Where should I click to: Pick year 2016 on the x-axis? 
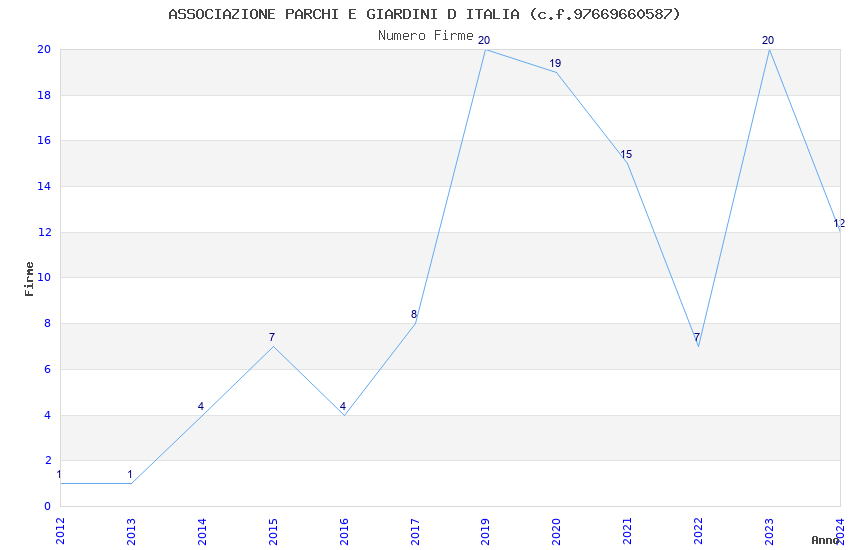pos(344,531)
